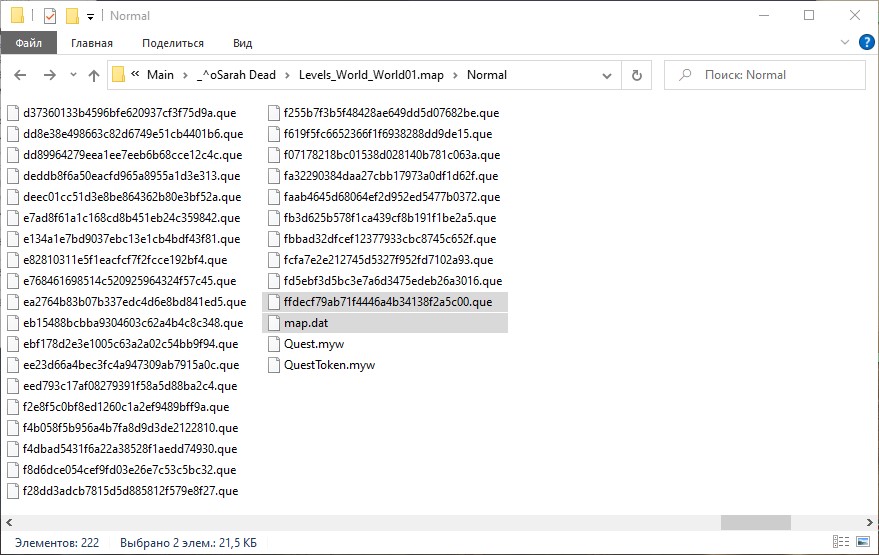Go back using the Back arrow
The width and height of the screenshot is (879, 555).
[x=21, y=75]
